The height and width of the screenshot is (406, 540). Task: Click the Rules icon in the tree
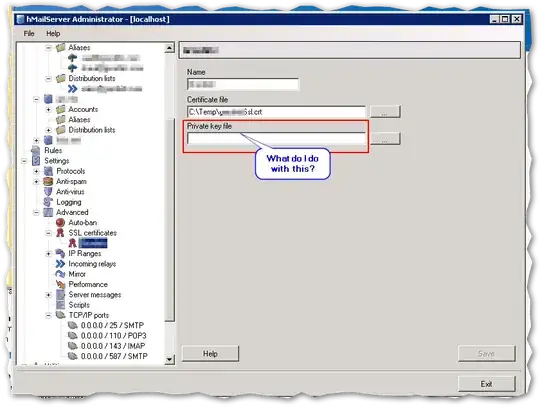click(x=35, y=150)
